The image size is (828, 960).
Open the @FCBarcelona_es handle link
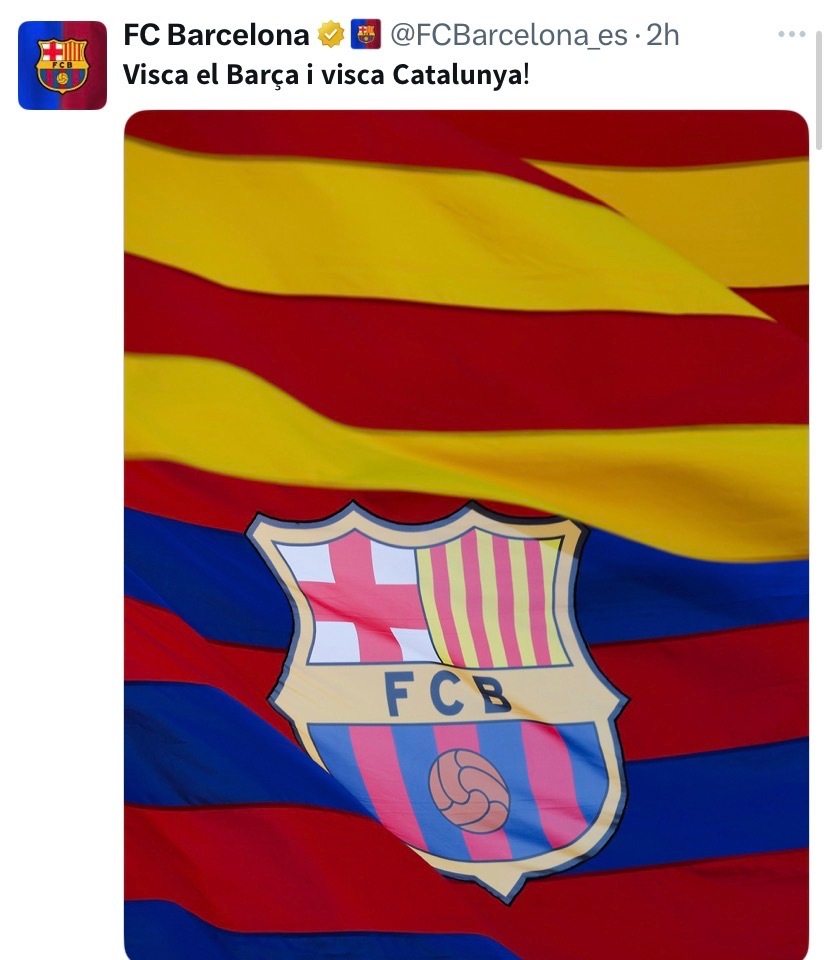point(509,36)
